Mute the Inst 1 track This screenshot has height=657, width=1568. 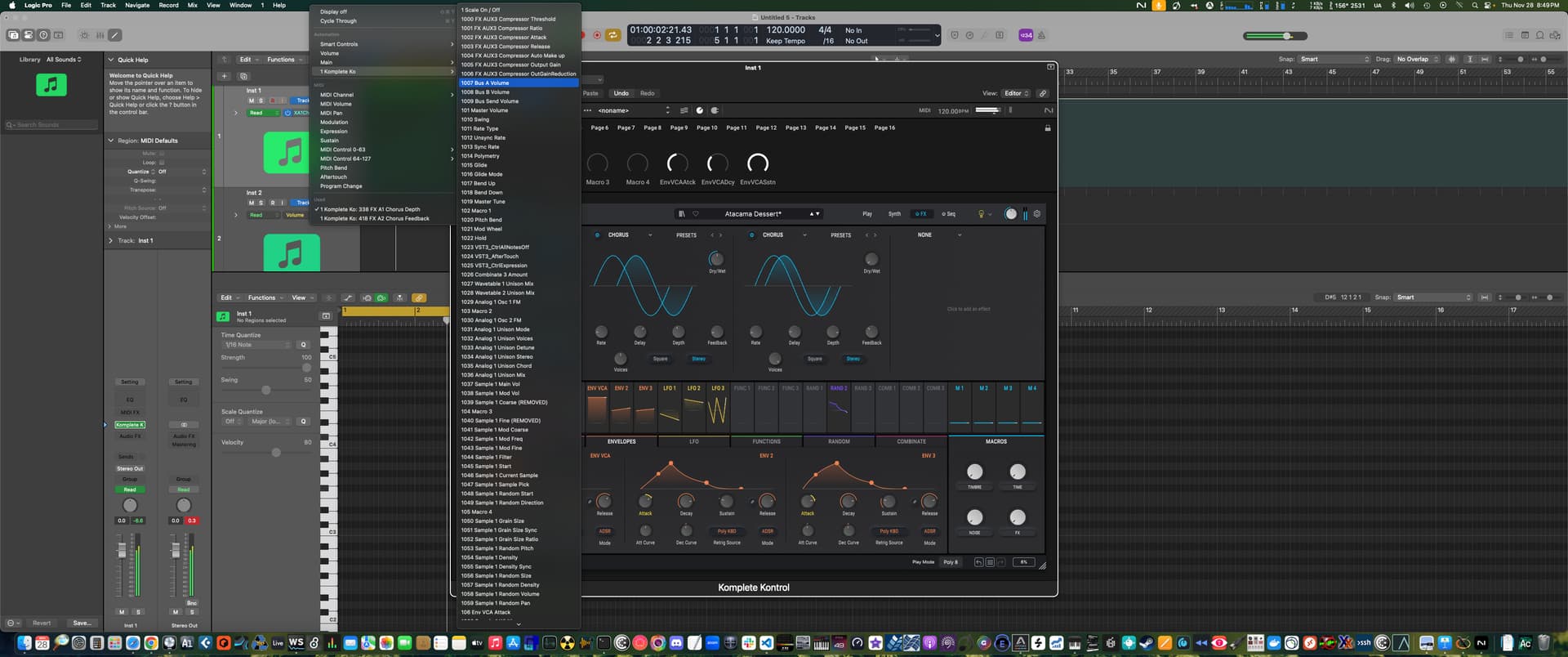point(251,101)
